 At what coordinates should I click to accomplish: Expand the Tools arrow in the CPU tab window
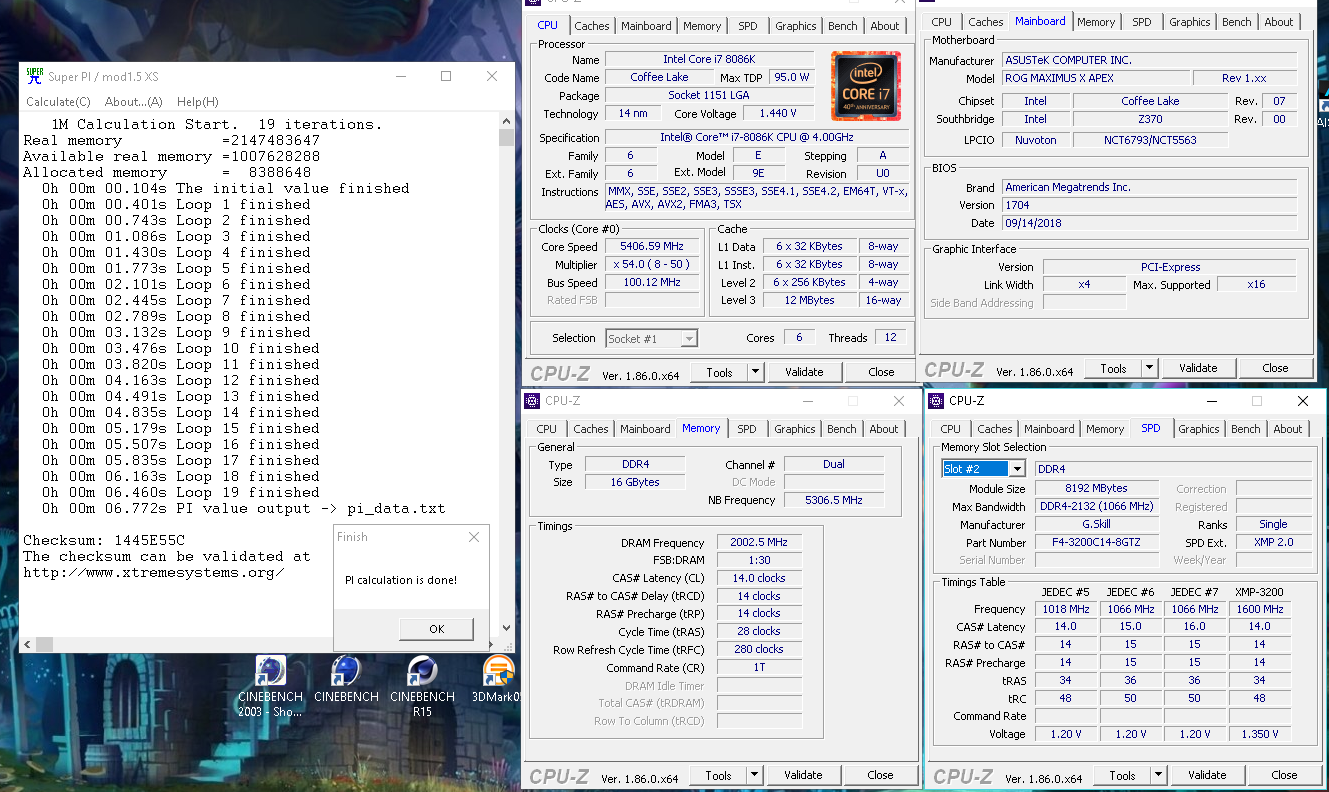(755, 372)
